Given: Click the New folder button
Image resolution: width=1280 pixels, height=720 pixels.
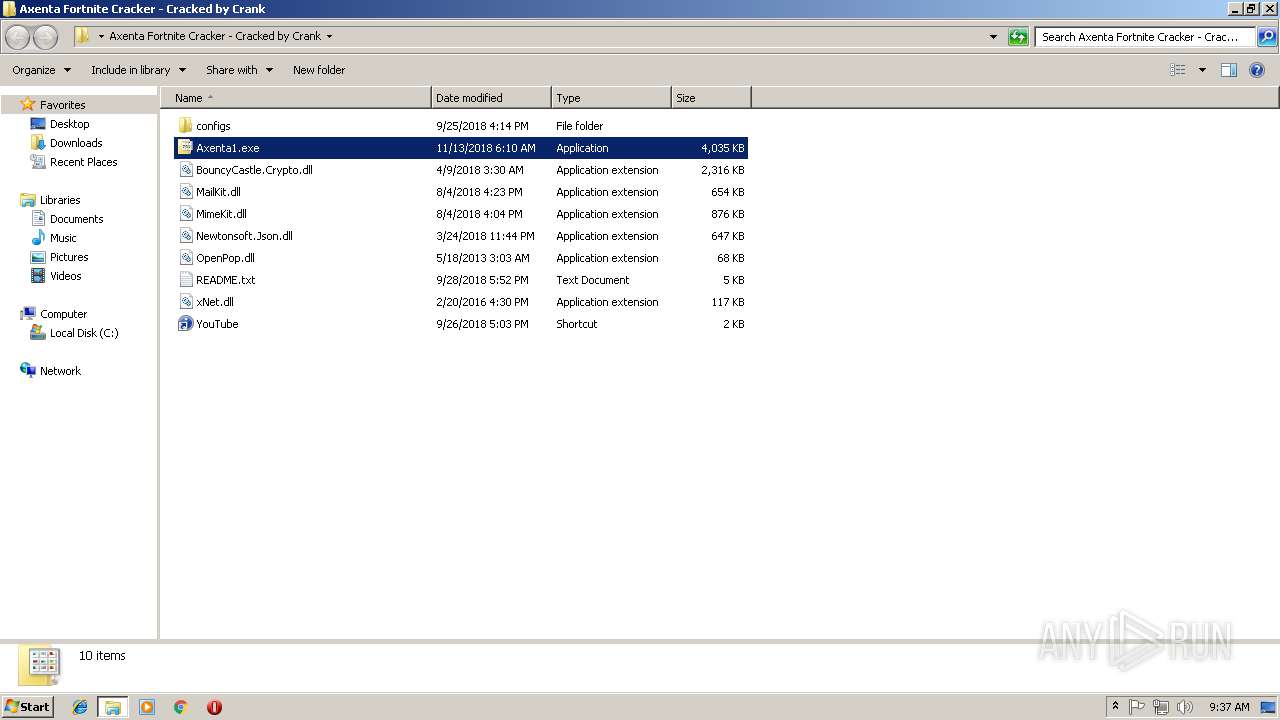Looking at the screenshot, I should (x=319, y=70).
